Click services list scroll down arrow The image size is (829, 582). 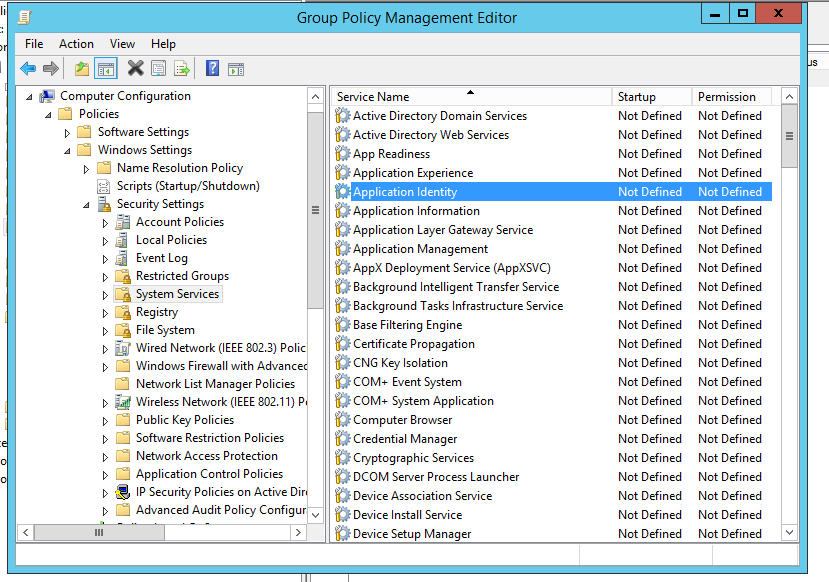[789, 532]
